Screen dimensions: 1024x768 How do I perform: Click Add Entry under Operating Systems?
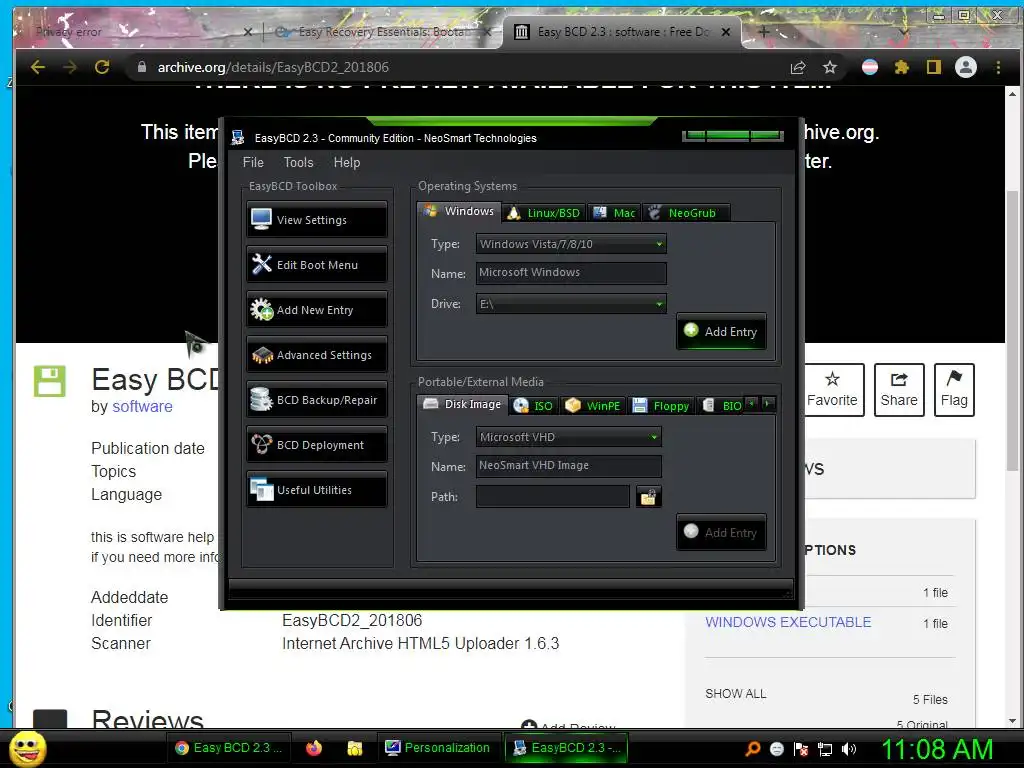click(x=721, y=332)
